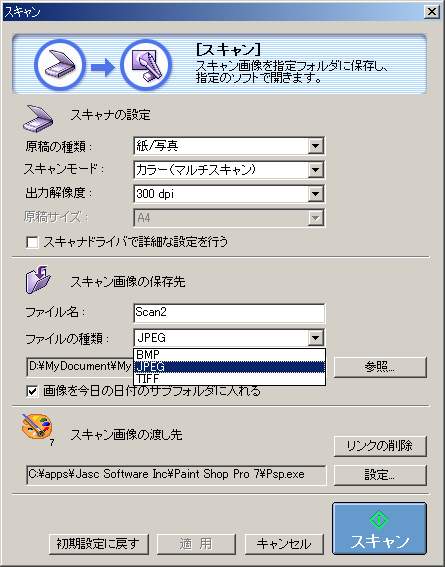Click the paint application icon in banner
The image size is (445, 567).
(146, 65)
